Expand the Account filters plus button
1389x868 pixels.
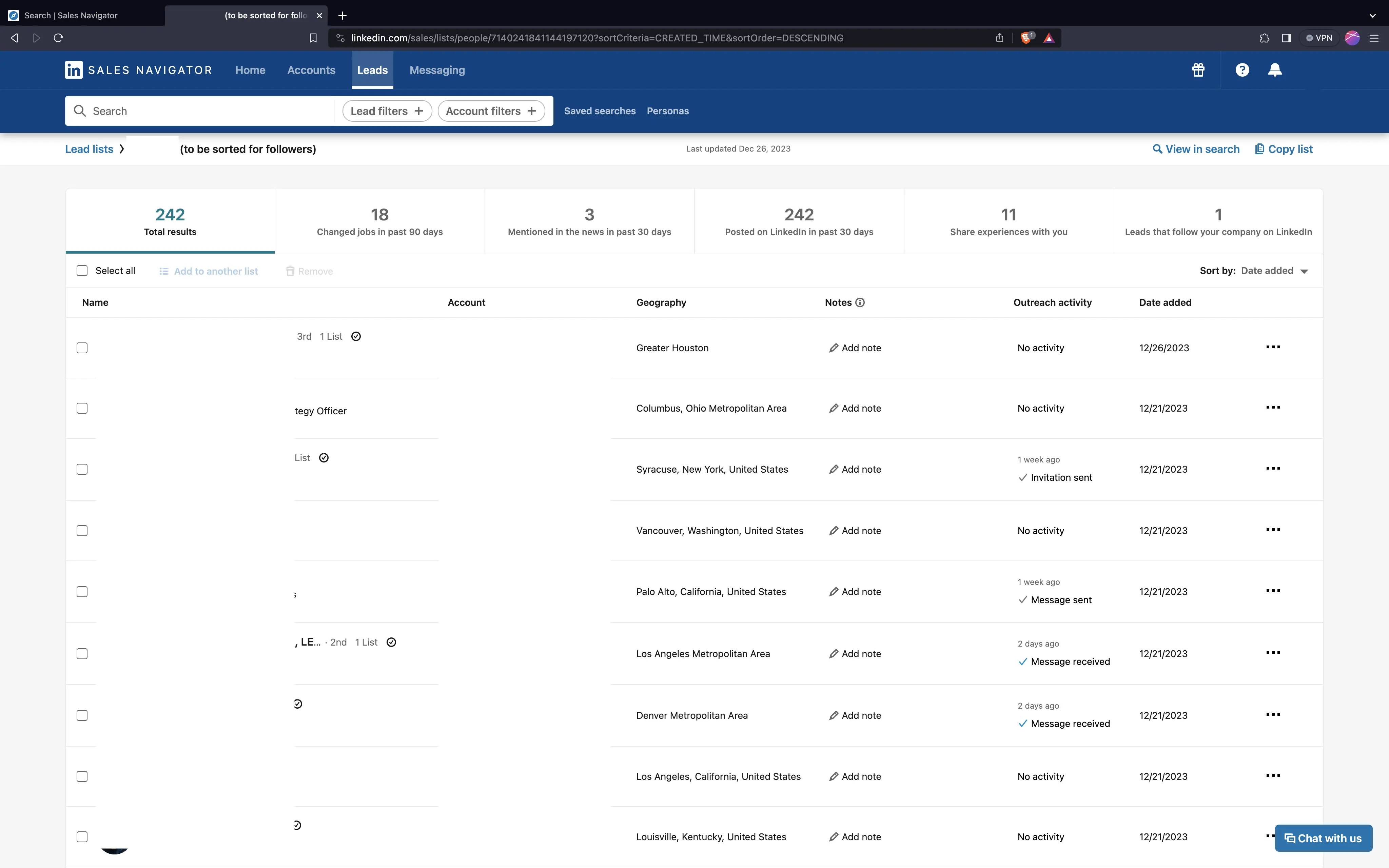[x=491, y=111]
